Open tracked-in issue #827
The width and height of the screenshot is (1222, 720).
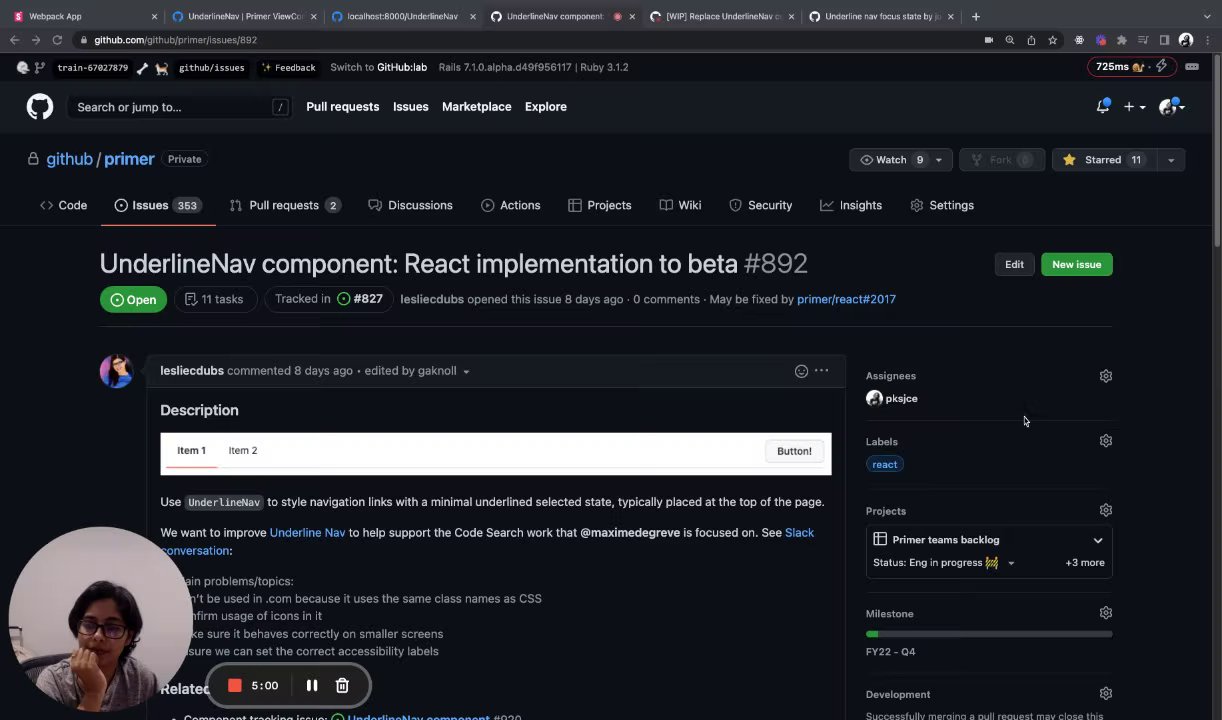pyautogui.click(x=359, y=299)
